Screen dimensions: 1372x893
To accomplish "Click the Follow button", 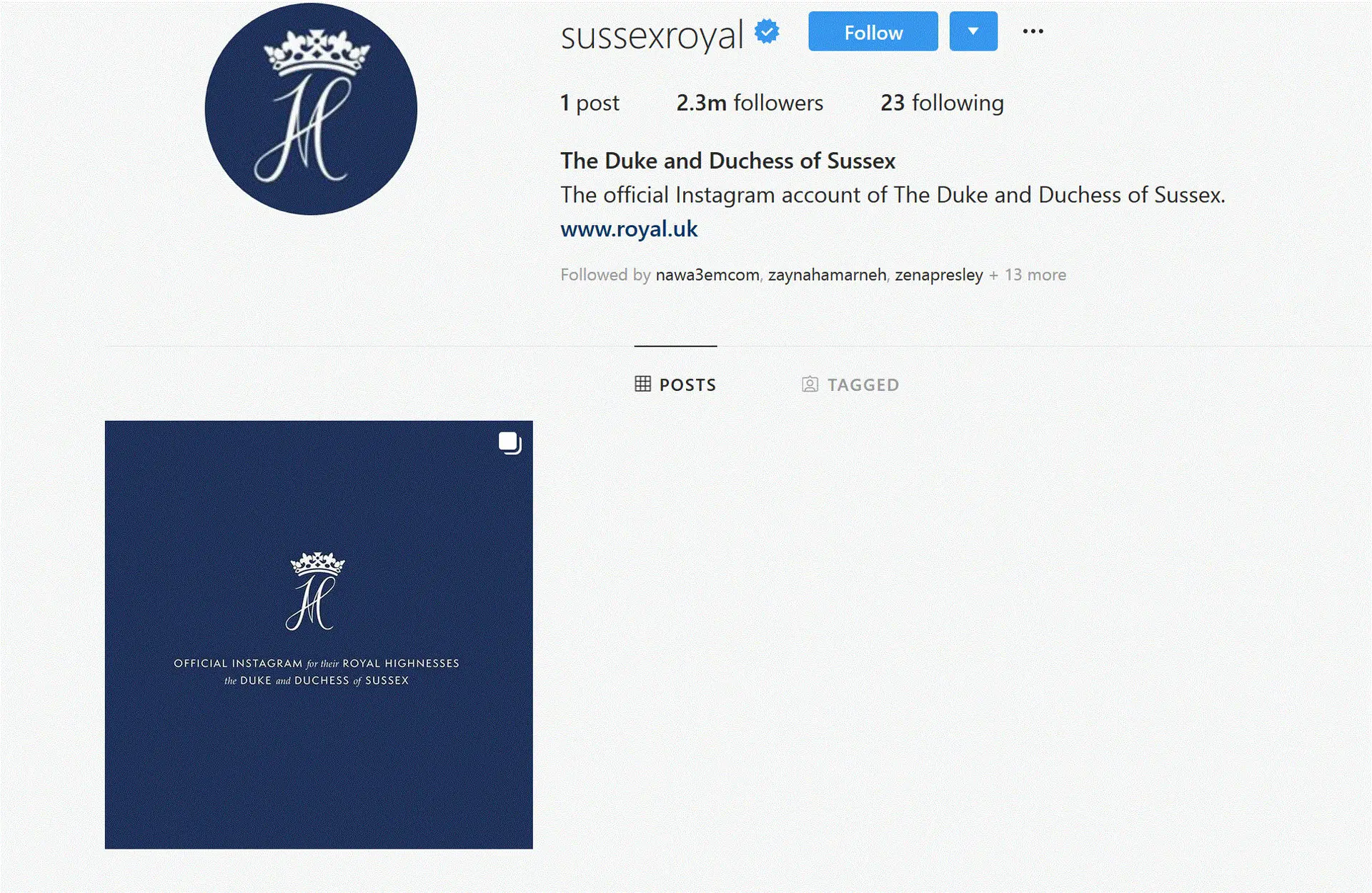I will click(x=873, y=31).
